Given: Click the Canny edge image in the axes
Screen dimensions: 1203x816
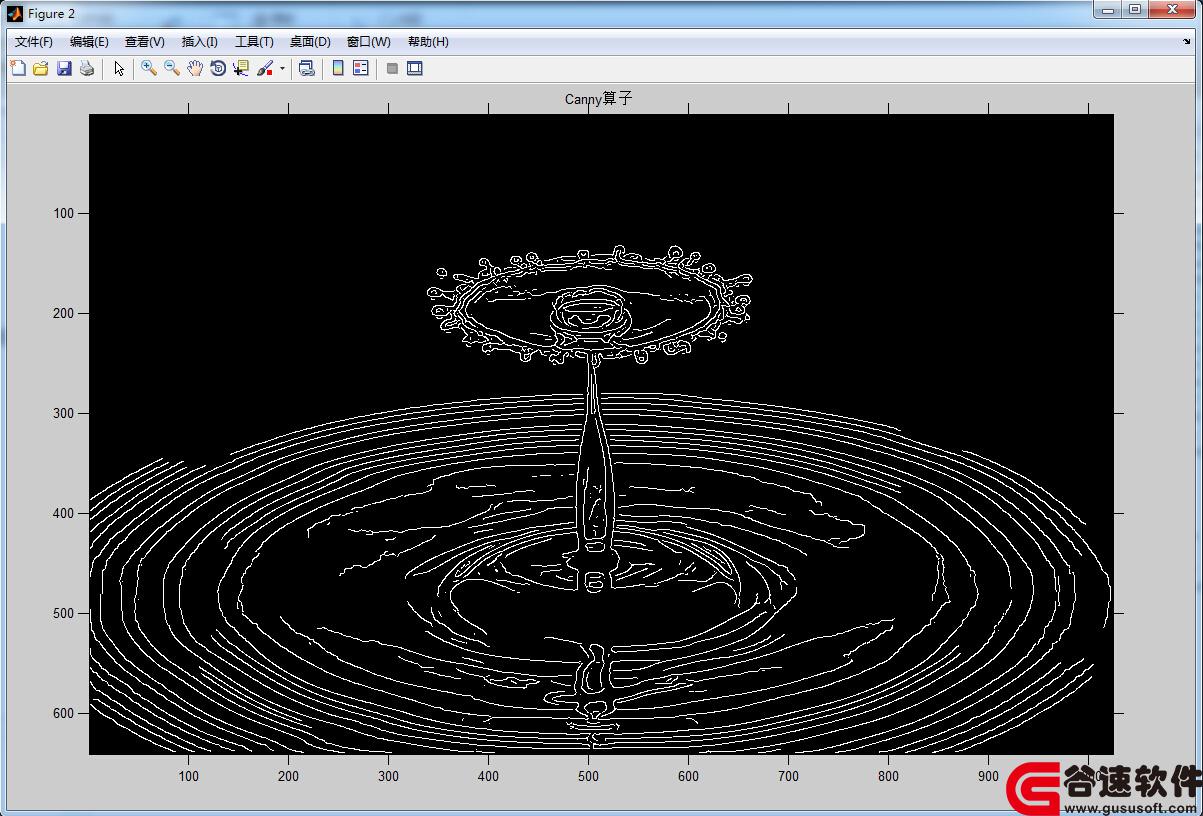Looking at the screenshot, I should click(x=601, y=434).
